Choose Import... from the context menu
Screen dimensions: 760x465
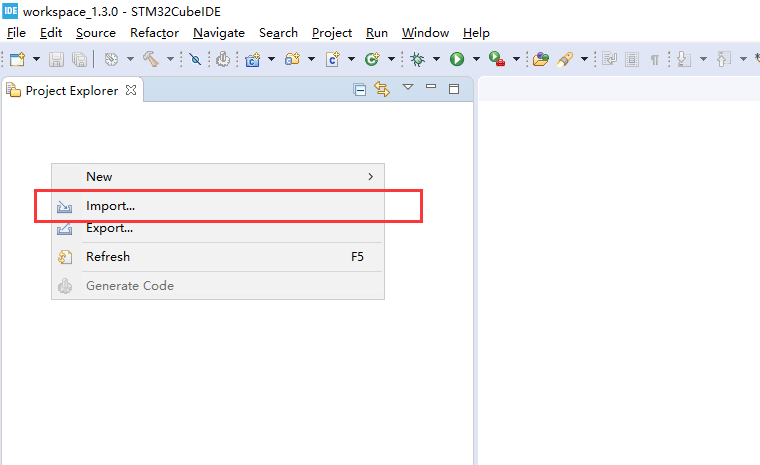click(x=218, y=206)
